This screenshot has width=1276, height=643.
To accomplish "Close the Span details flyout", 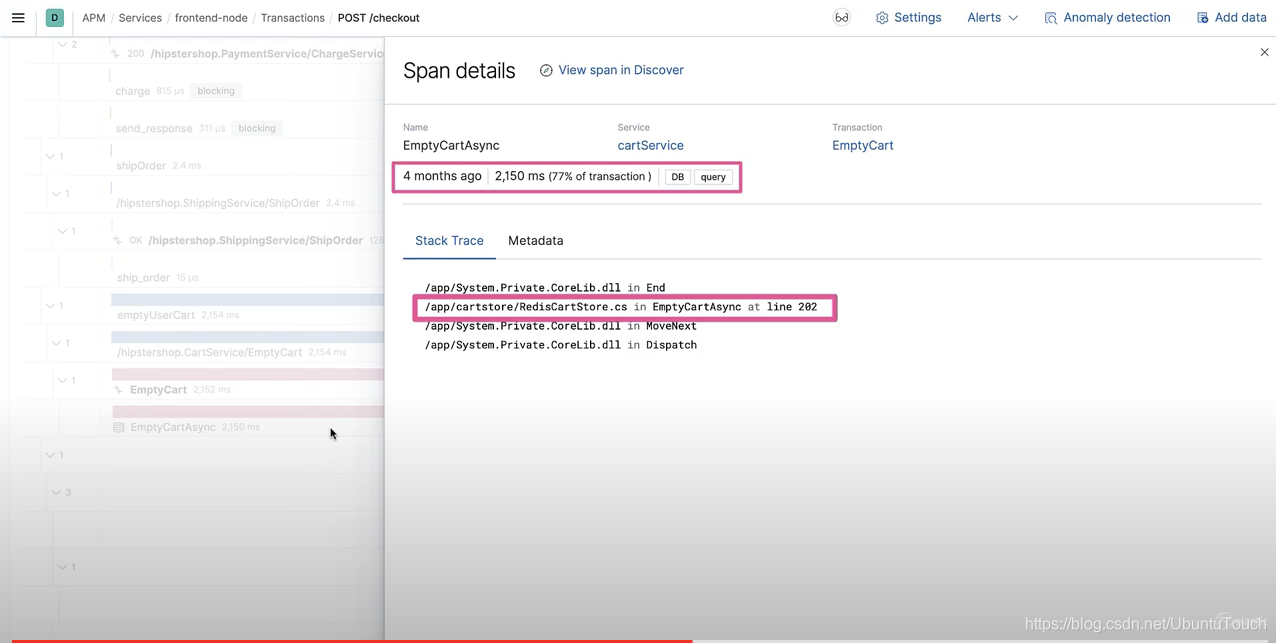I will pyautogui.click(x=1264, y=52).
